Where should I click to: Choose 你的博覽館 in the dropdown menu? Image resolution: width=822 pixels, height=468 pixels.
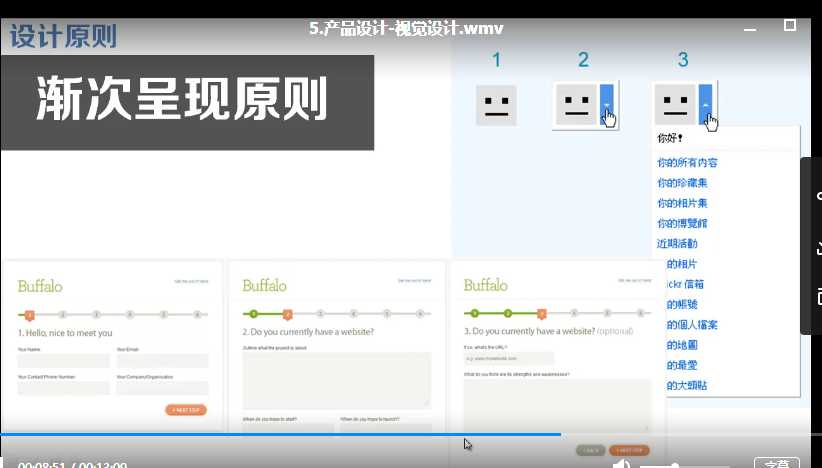[x=682, y=223]
